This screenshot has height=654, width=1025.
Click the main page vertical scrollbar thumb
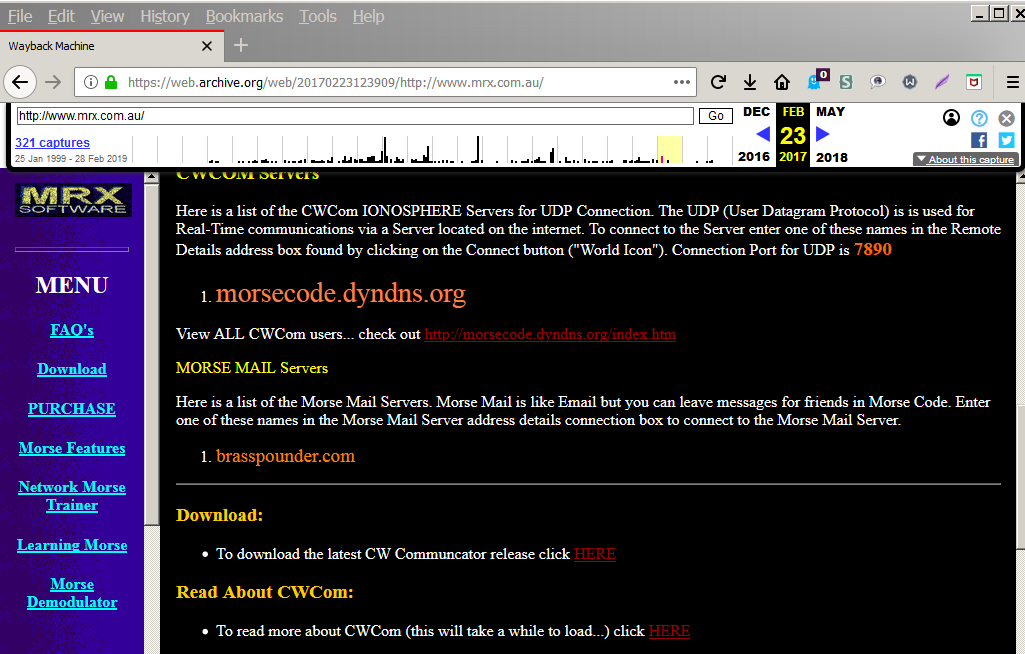pyautogui.click(x=1020, y=477)
